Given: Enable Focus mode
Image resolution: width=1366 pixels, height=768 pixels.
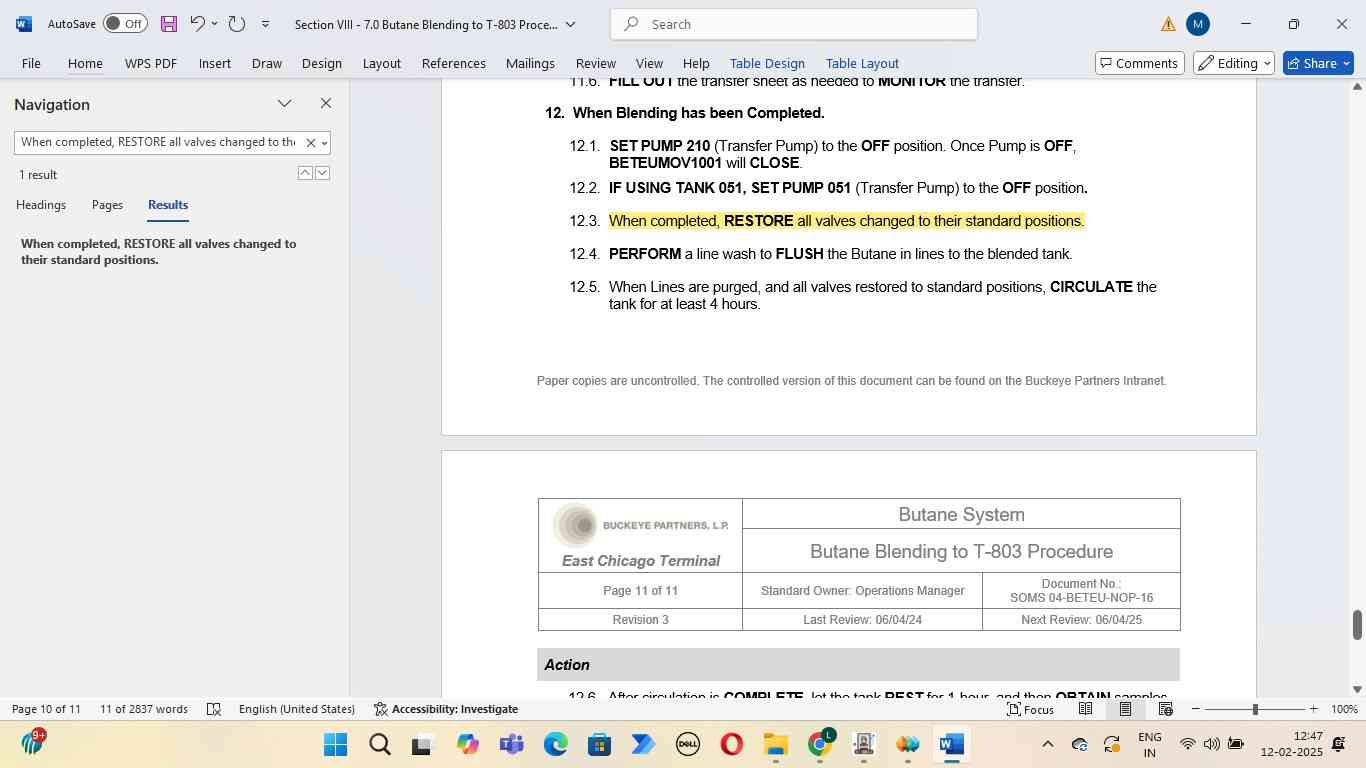Looking at the screenshot, I should point(1030,709).
